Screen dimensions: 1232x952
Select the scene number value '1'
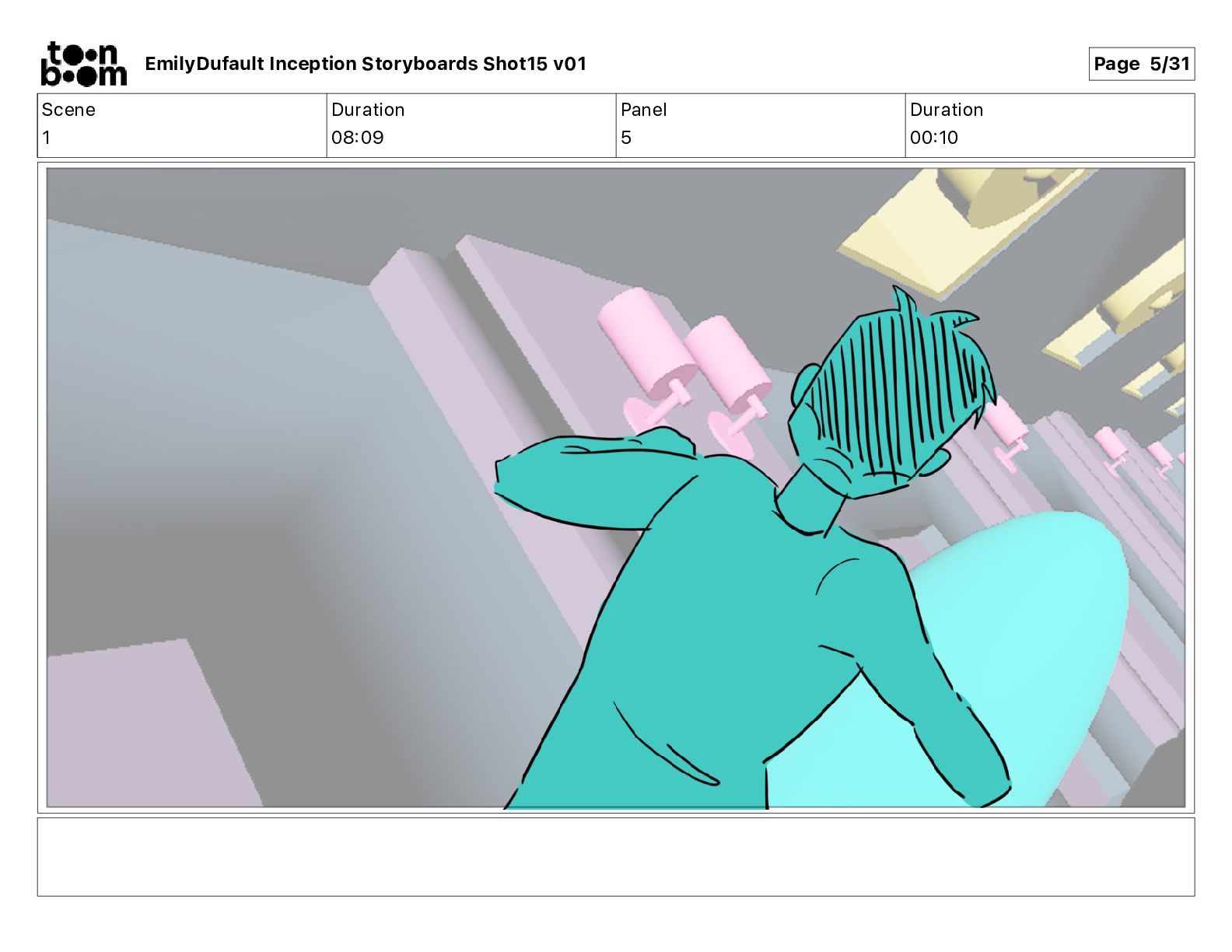click(x=47, y=138)
